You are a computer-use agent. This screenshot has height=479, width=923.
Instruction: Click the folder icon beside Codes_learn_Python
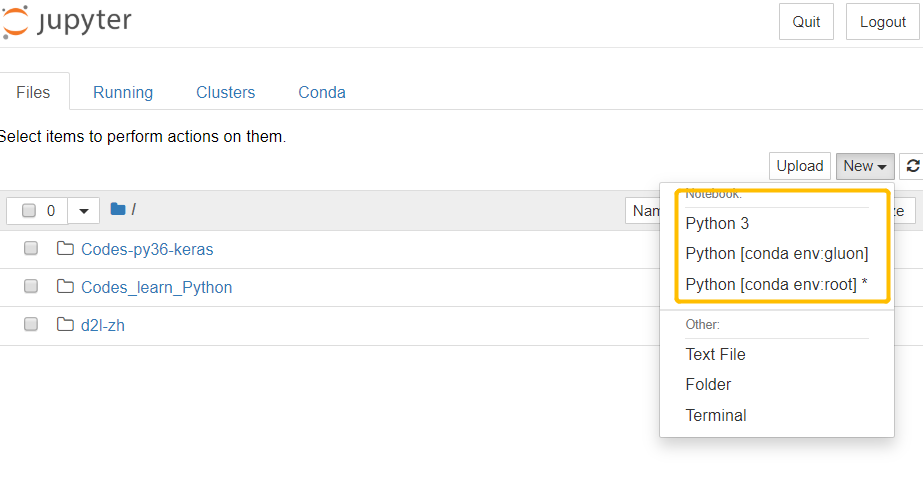[x=66, y=287]
